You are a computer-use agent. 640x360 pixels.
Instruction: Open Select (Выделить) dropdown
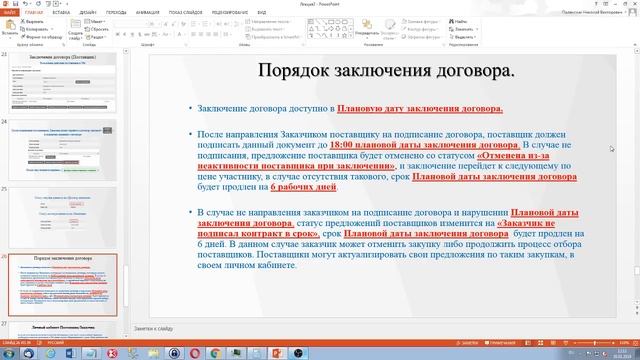point(463,37)
